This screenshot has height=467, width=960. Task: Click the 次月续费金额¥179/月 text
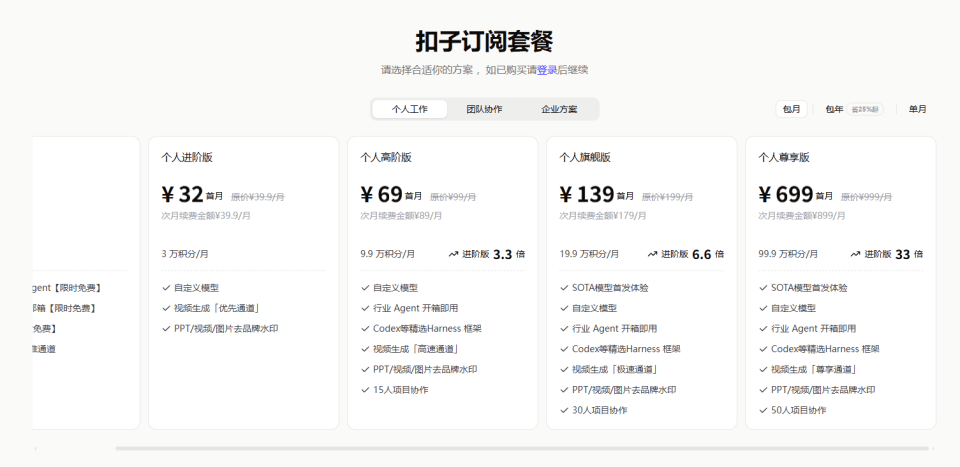point(602,215)
